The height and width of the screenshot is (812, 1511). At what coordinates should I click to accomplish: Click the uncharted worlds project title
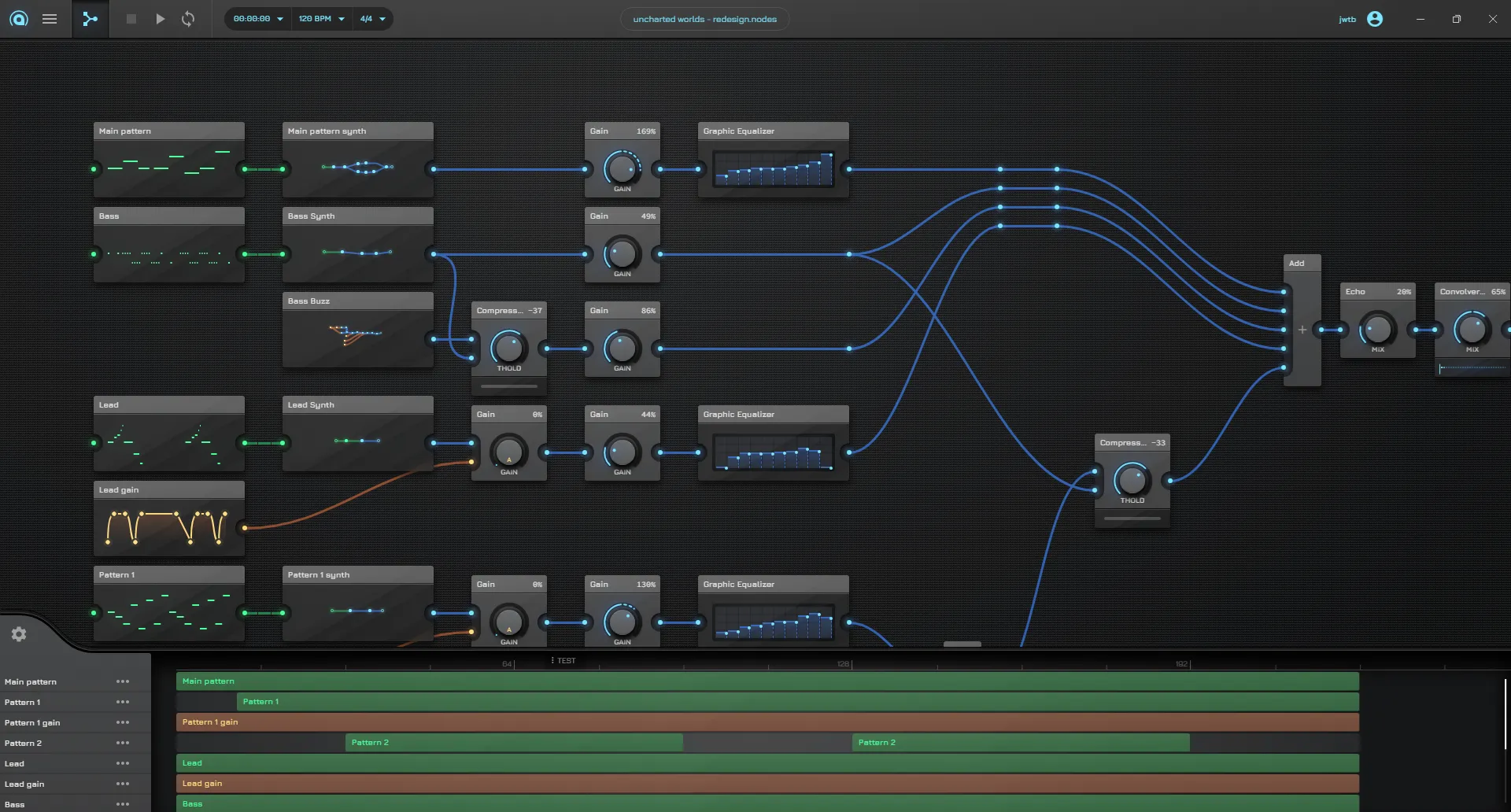point(704,19)
